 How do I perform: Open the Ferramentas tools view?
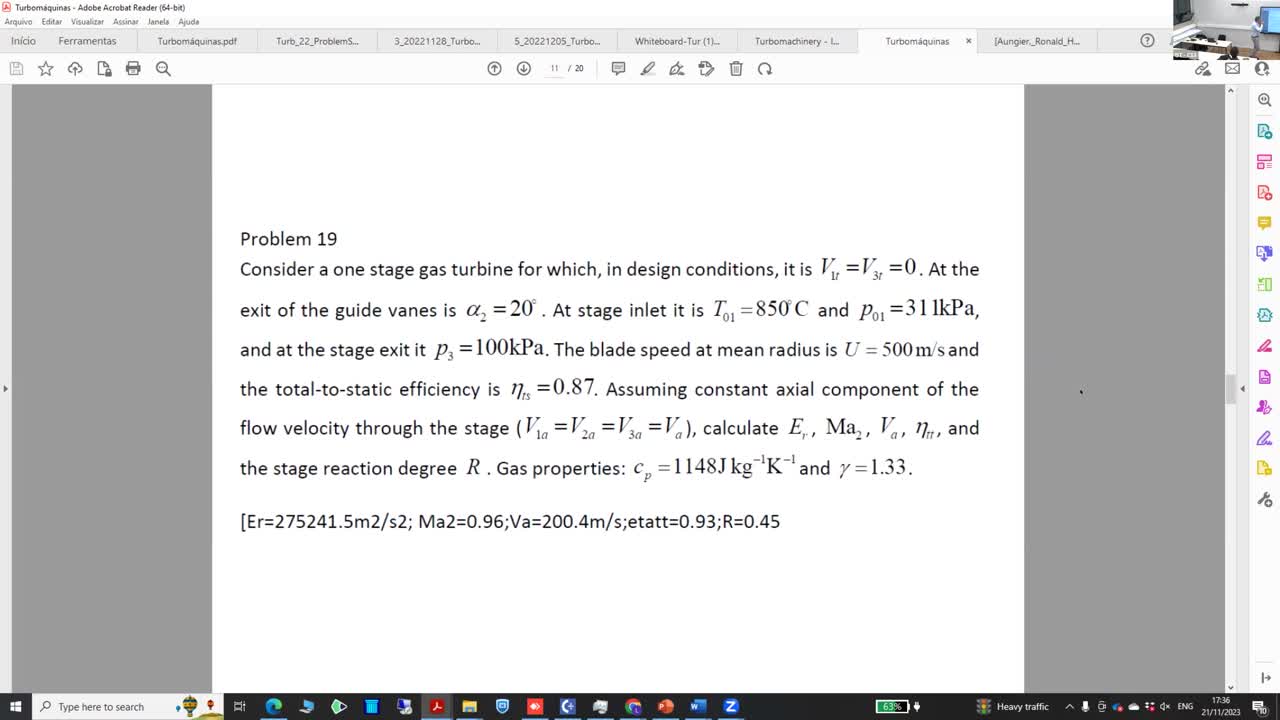coord(87,41)
